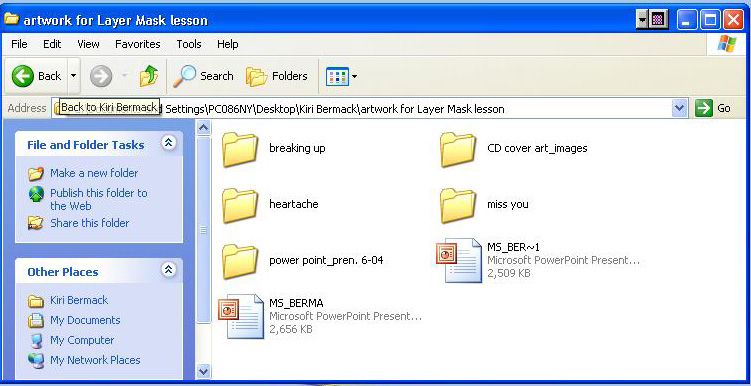Go up one folder level
Image resolution: width=751 pixels, height=386 pixels.
point(149,76)
